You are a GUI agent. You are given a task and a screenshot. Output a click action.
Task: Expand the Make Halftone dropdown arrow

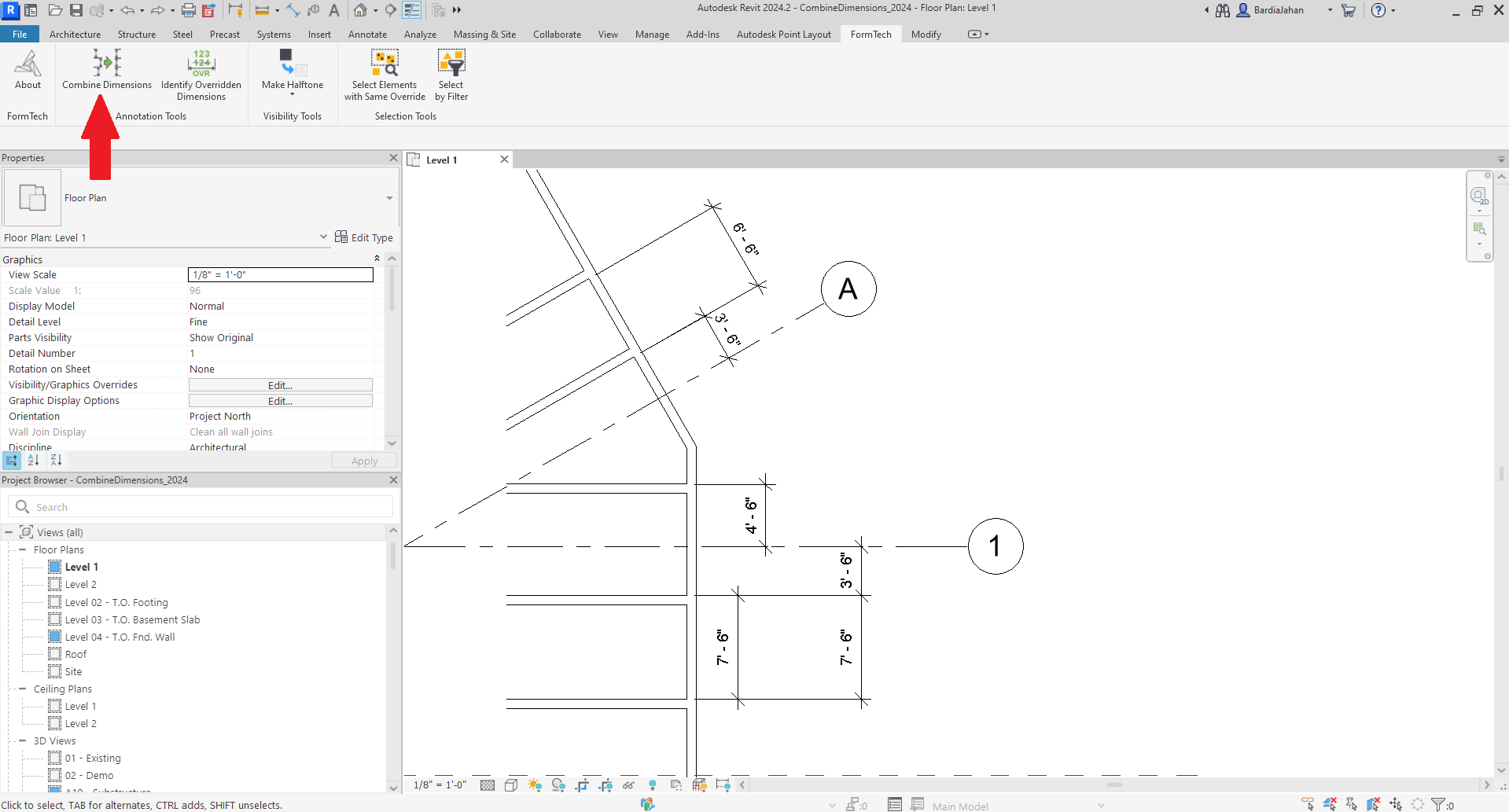293,95
